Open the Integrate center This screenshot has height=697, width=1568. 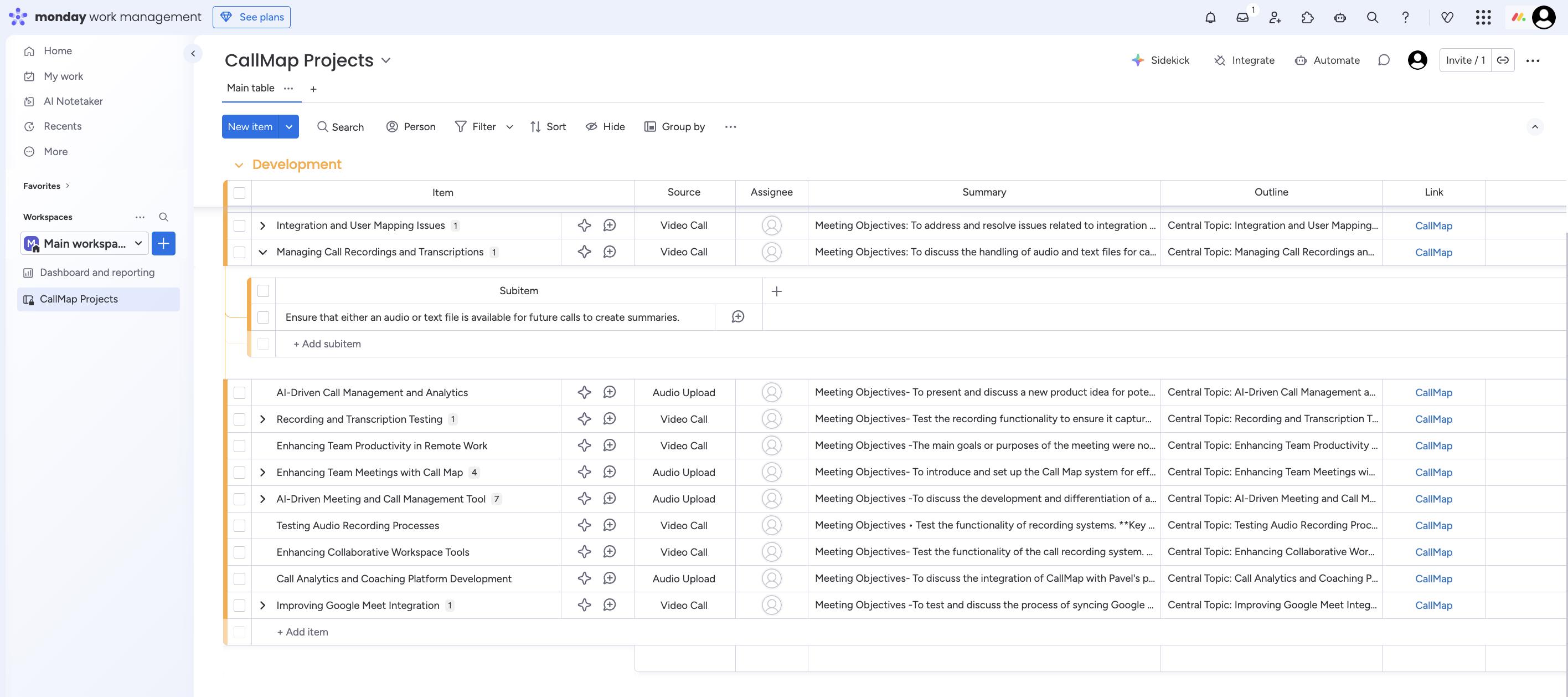[1244, 60]
